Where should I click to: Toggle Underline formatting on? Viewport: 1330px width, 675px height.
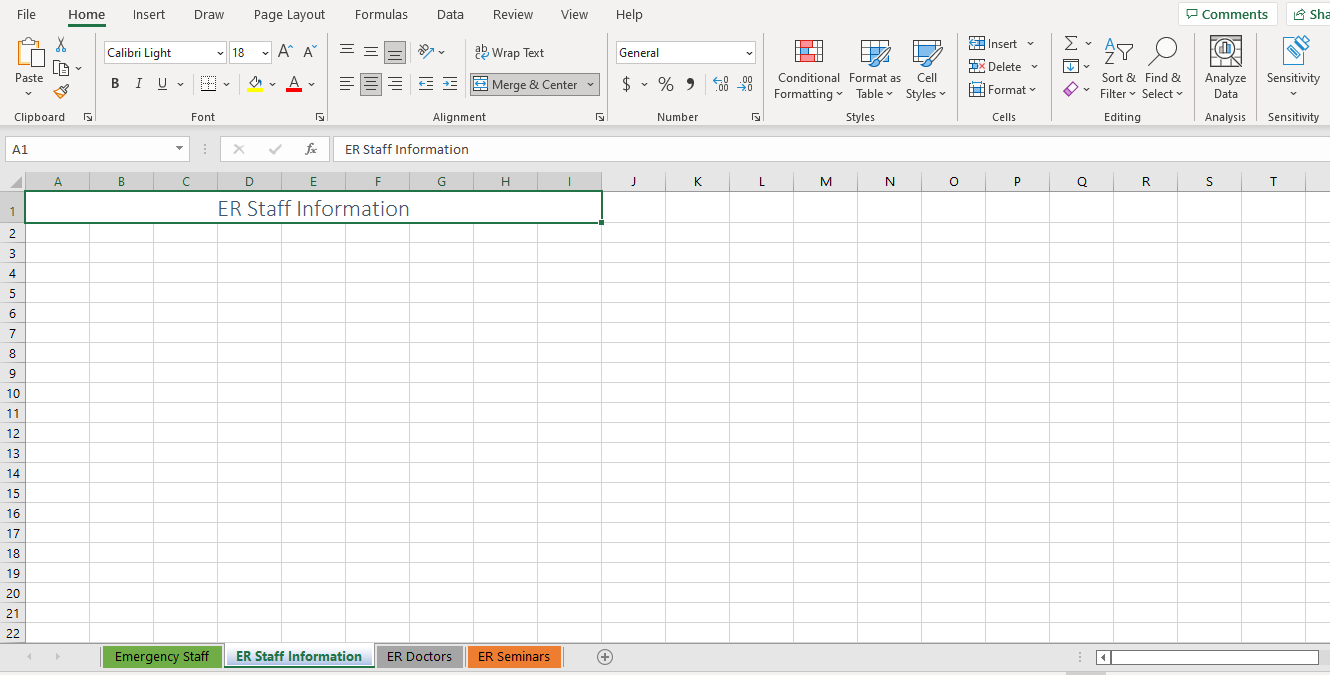click(x=160, y=83)
